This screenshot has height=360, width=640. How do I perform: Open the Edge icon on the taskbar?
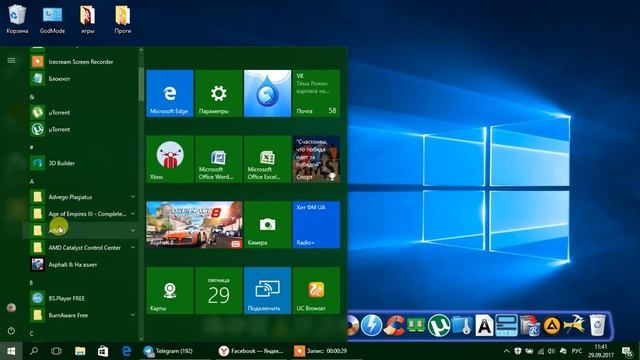tap(127, 351)
